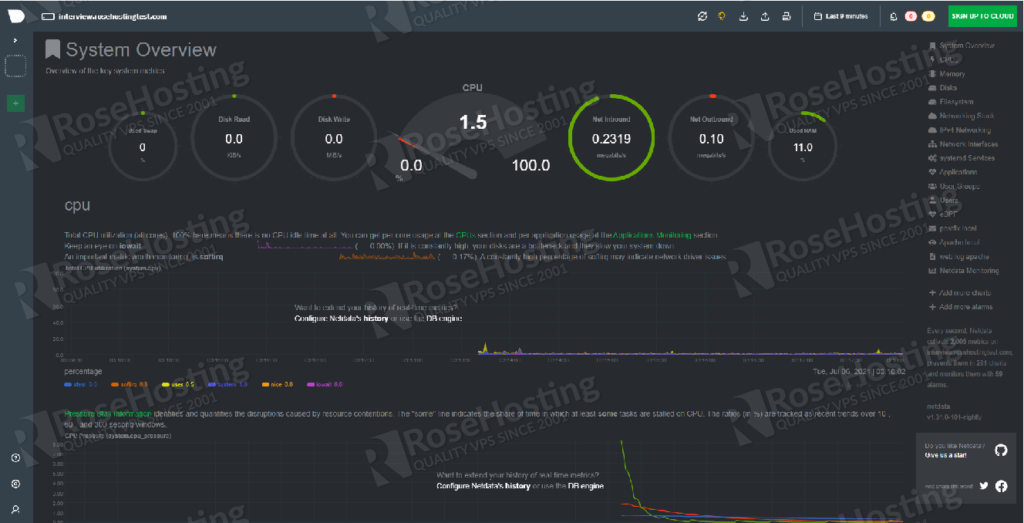Expand the left sidebar with the chevron
This screenshot has height=523, width=1024.
[16, 40]
